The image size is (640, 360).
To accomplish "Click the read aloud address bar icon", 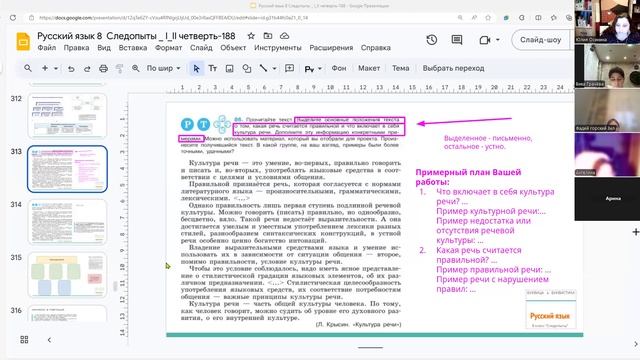I will pyautogui.click(x=474, y=18).
